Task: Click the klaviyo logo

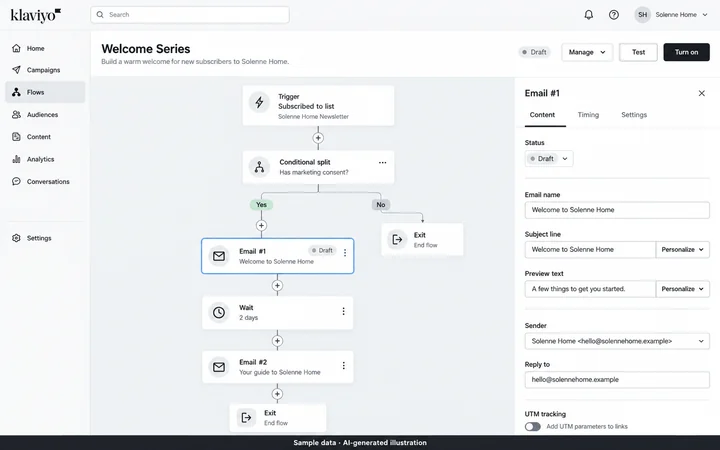Action: [x=36, y=15]
